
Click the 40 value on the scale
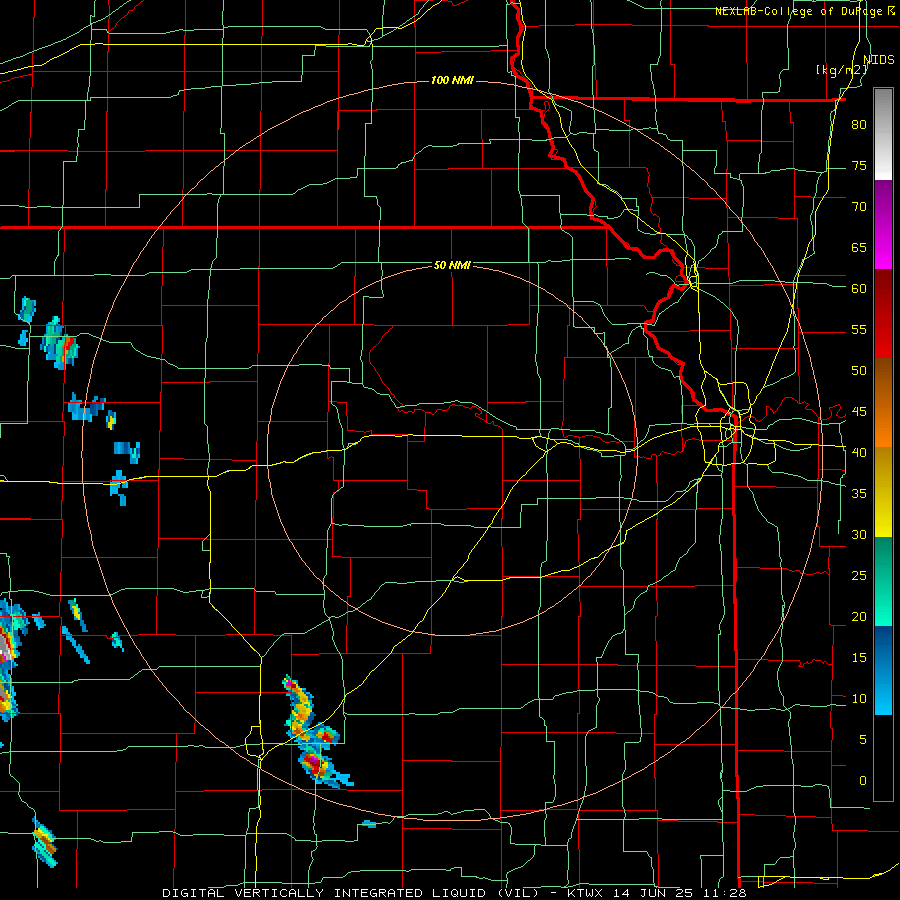[x=859, y=452]
